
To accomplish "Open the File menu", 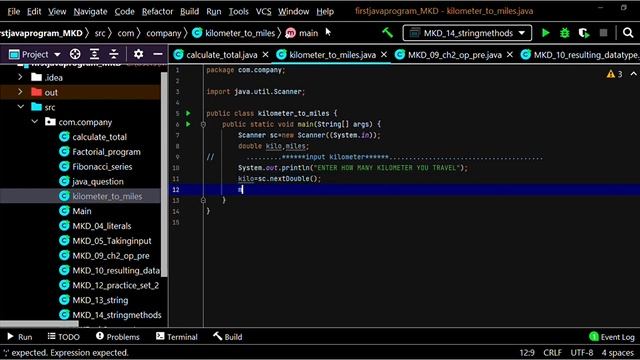I will tap(13, 11).
